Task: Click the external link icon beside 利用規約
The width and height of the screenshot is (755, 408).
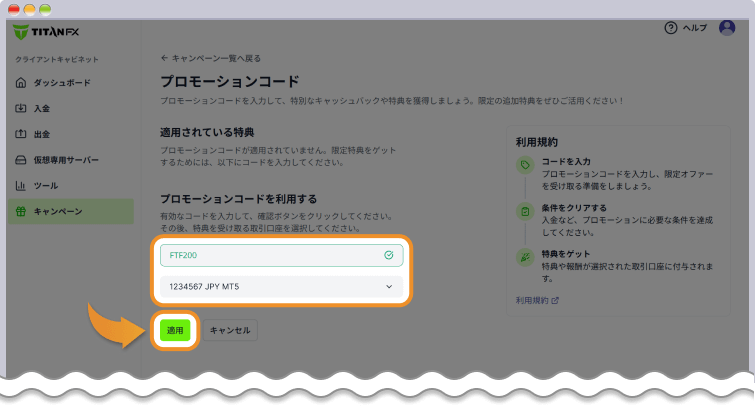Action: click(x=555, y=300)
